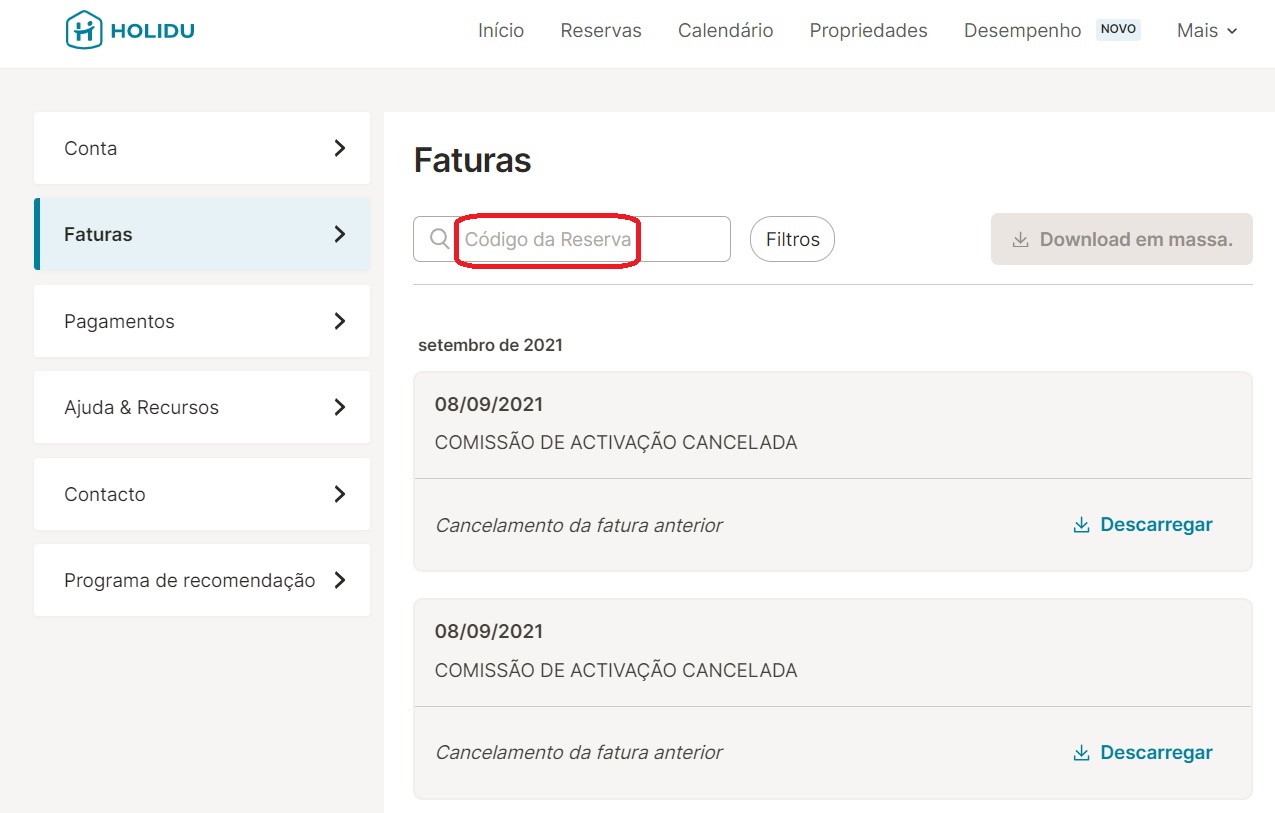Expand Pagamentos using its chevron arrow
This screenshot has width=1275, height=813.
(x=340, y=321)
